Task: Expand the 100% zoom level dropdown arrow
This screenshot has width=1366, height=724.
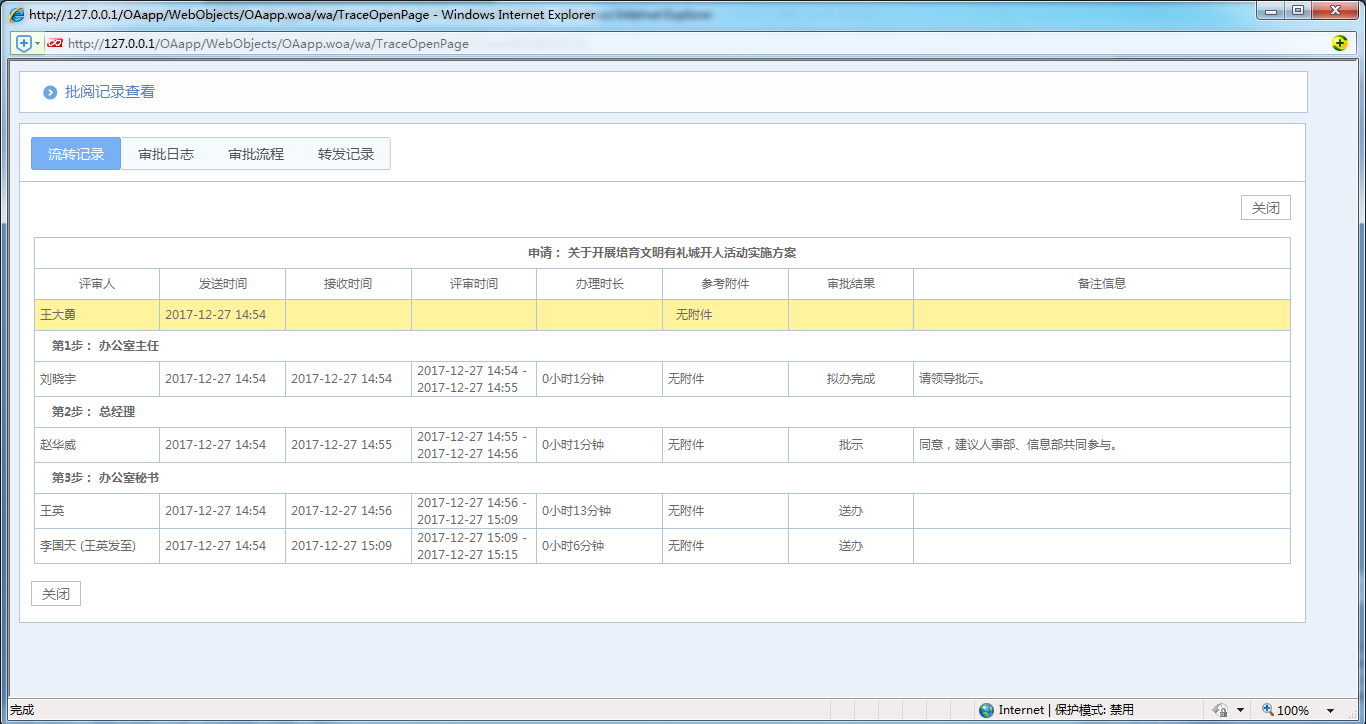Action: pos(1330,710)
